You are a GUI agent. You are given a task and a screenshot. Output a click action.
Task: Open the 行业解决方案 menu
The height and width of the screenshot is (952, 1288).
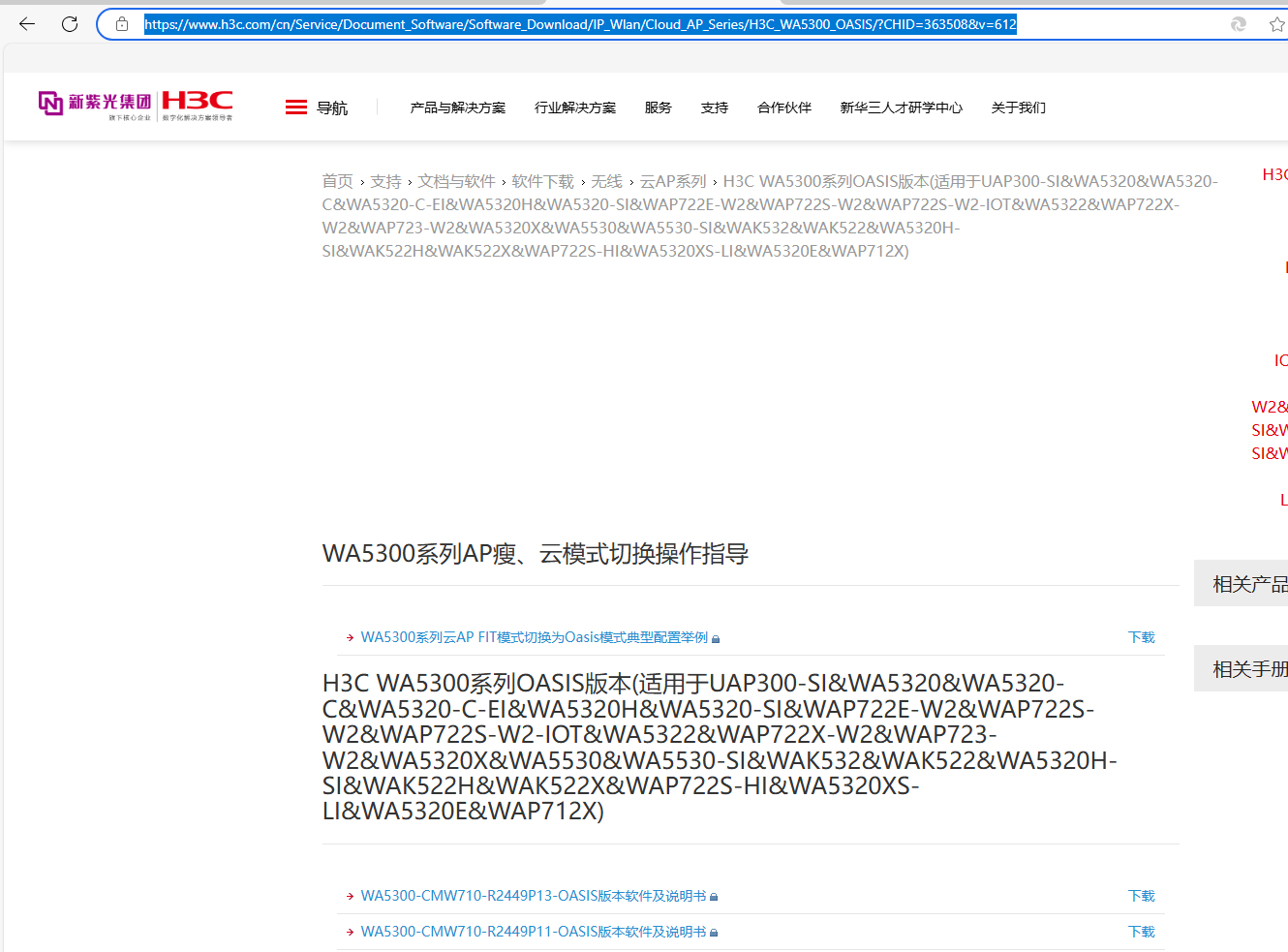coord(575,107)
